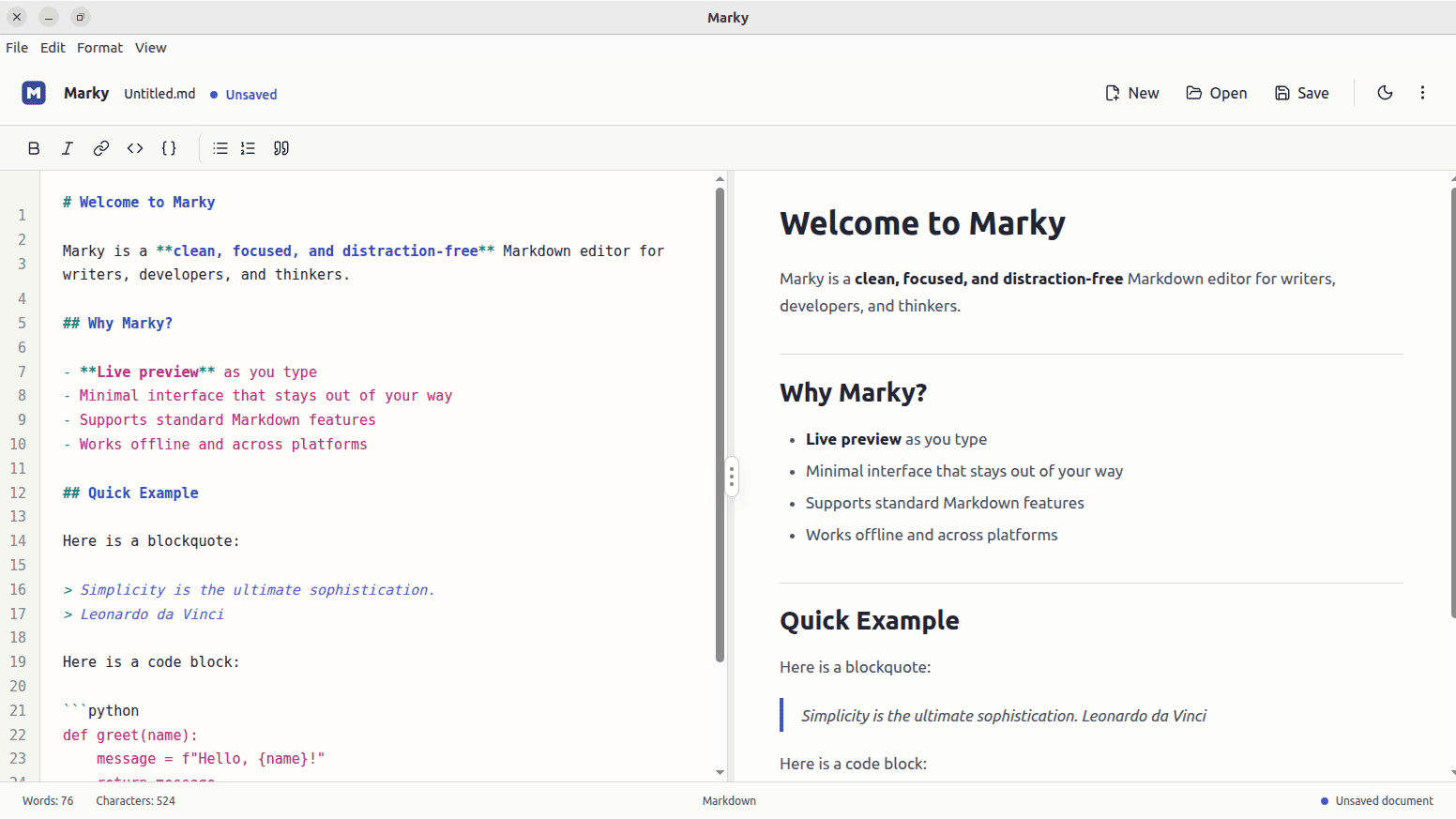Toggle dark mode with the moon icon
This screenshot has width=1456, height=819.
coord(1385,93)
